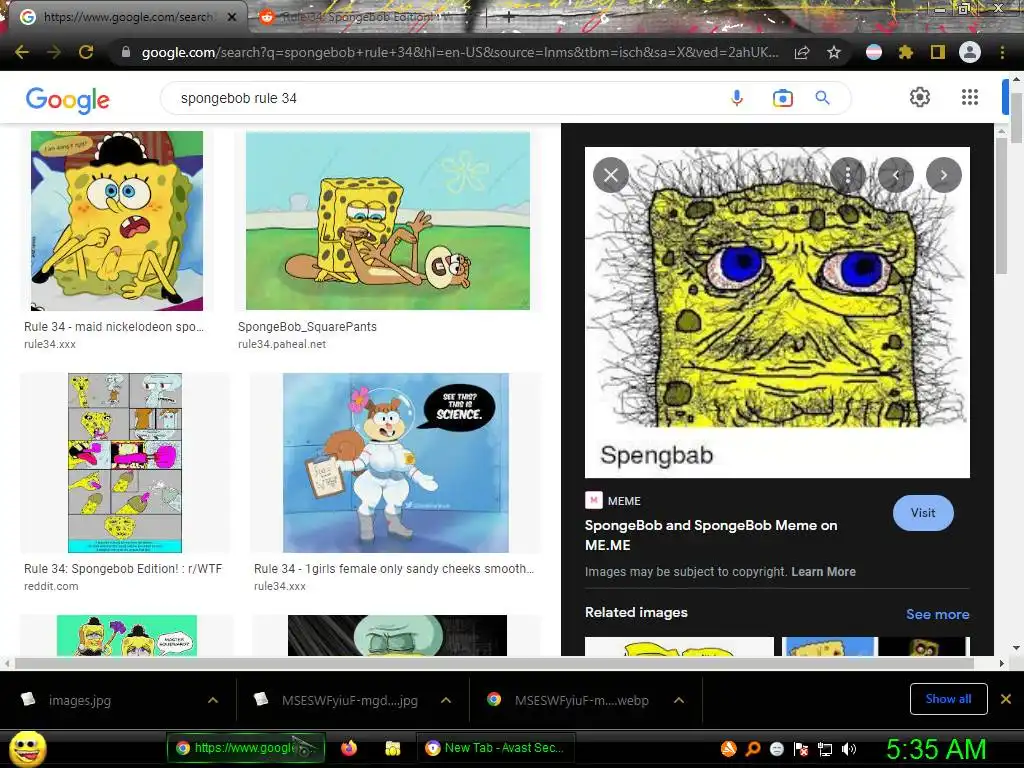Open the orange Avast tray icon
This screenshot has width=1024, height=768.
[x=728, y=748]
